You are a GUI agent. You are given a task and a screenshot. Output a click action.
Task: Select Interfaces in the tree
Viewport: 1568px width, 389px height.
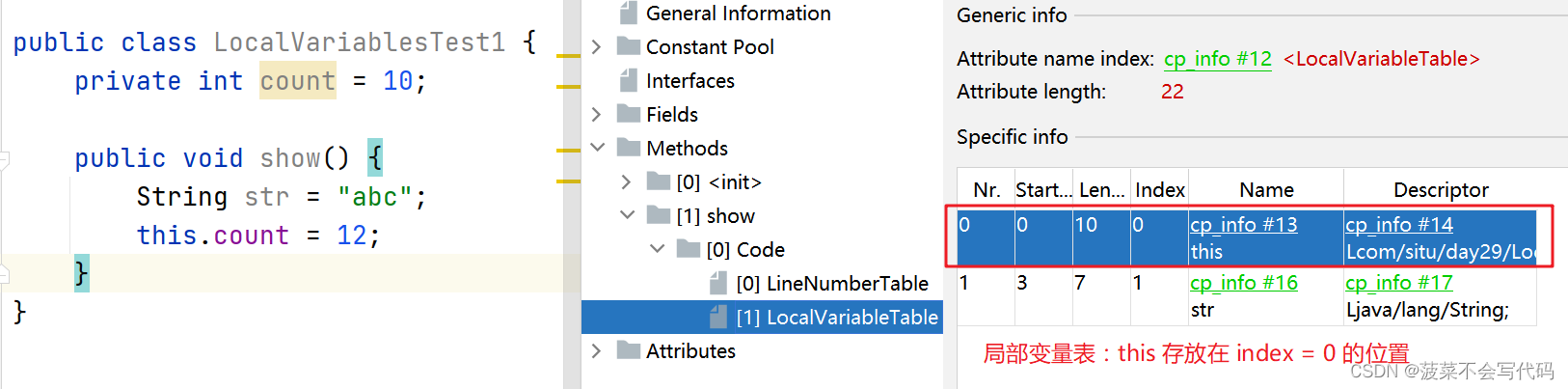[689, 80]
